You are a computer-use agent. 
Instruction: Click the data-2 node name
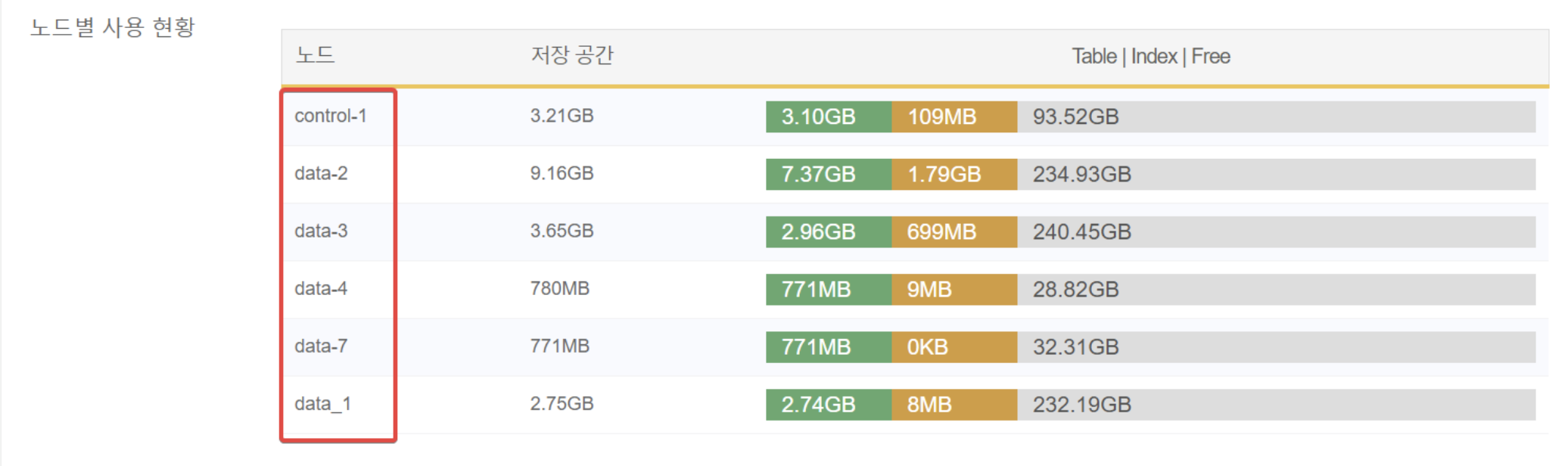pos(321,173)
